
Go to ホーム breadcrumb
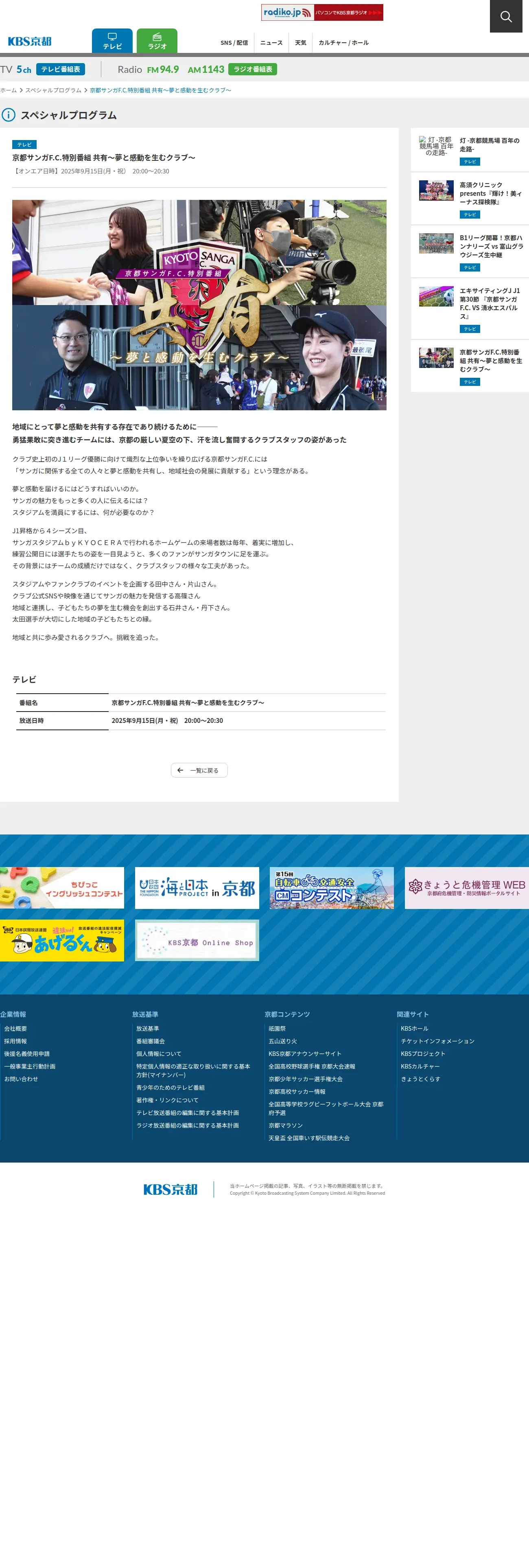click(x=9, y=90)
